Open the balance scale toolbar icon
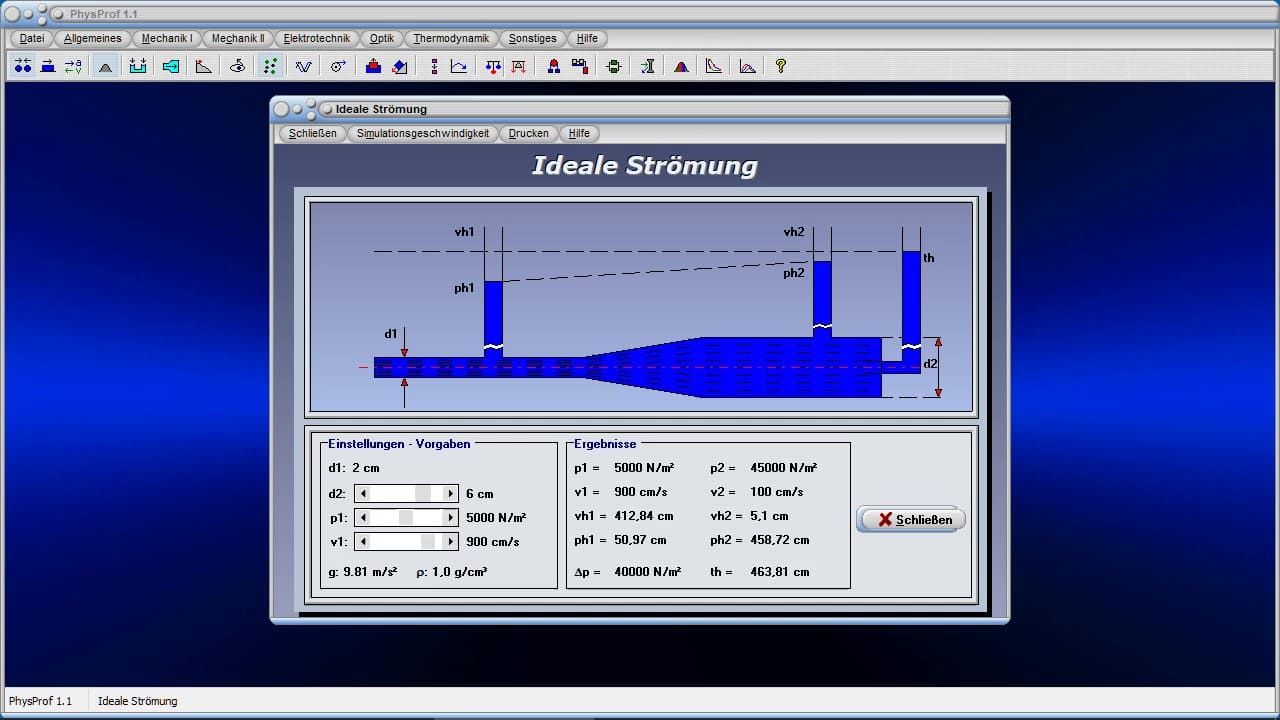The height and width of the screenshot is (720, 1280). pyautogui.click(x=492, y=66)
